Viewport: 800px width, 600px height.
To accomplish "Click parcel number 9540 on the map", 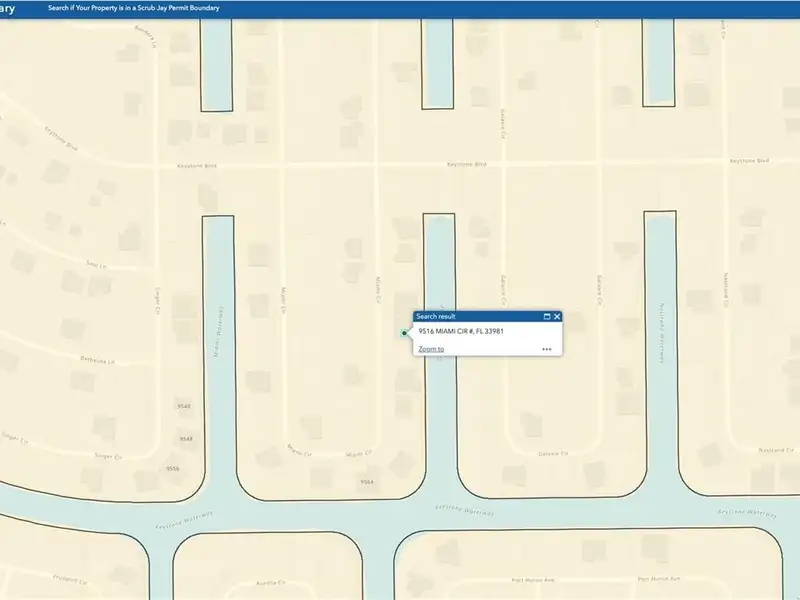I will point(184,407).
